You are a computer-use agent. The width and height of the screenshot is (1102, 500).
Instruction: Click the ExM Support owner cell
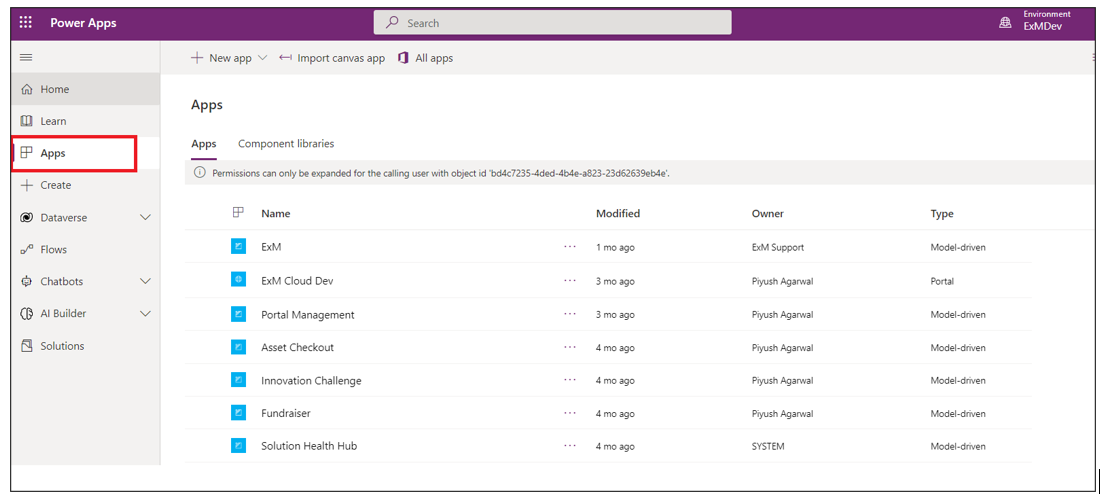pos(778,248)
